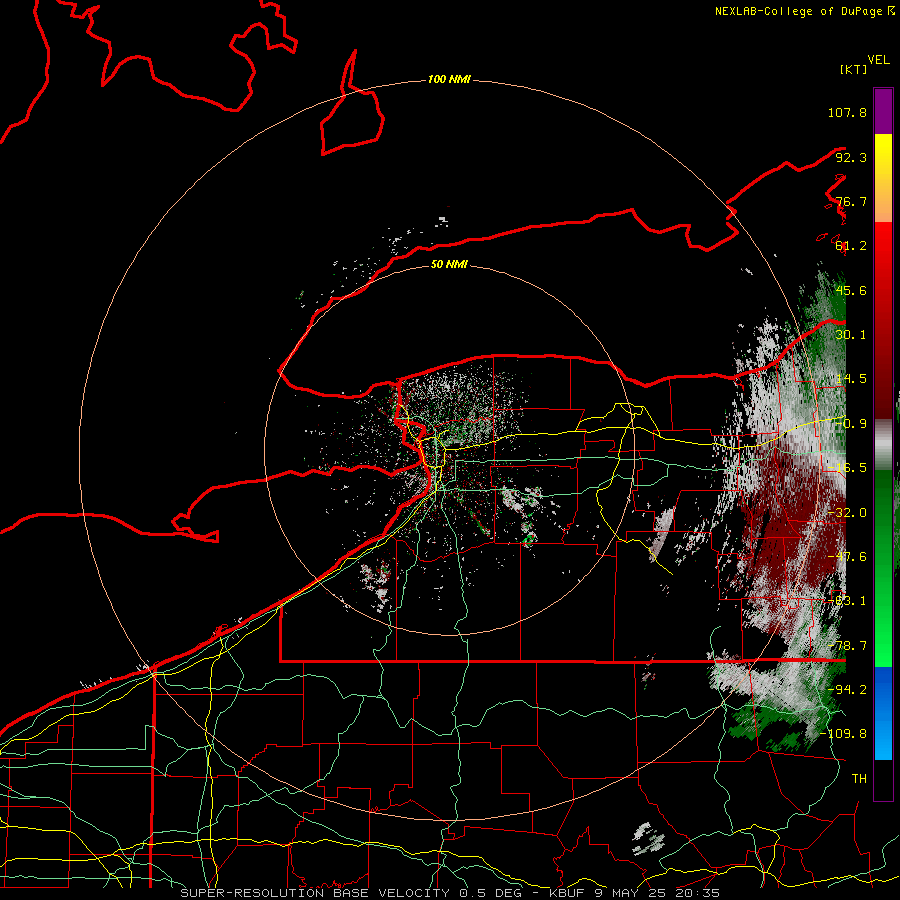Image resolution: width=900 pixels, height=900 pixels.
Task: Click the black TH segment of color bar
Action: tap(883, 780)
